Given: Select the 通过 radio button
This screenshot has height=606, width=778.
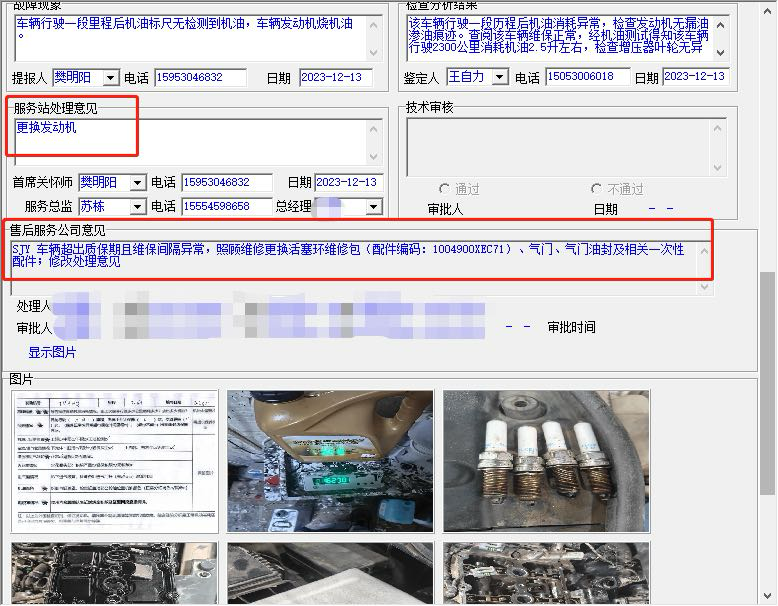Looking at the screenshot, I should pyautogui.click(x=445, y=189).
